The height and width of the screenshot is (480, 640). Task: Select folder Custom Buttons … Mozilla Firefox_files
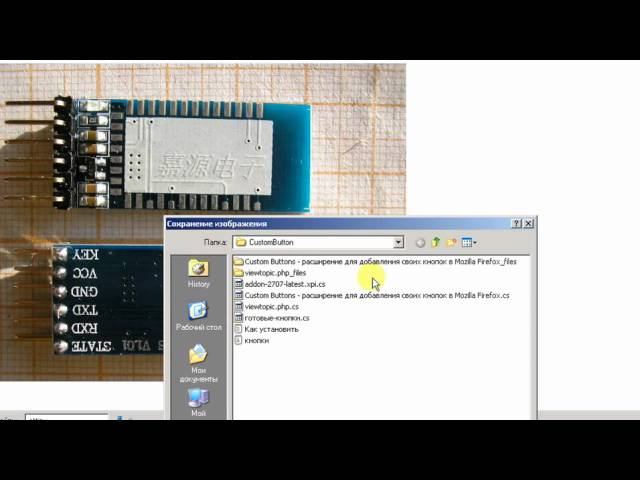click(375, 261)
